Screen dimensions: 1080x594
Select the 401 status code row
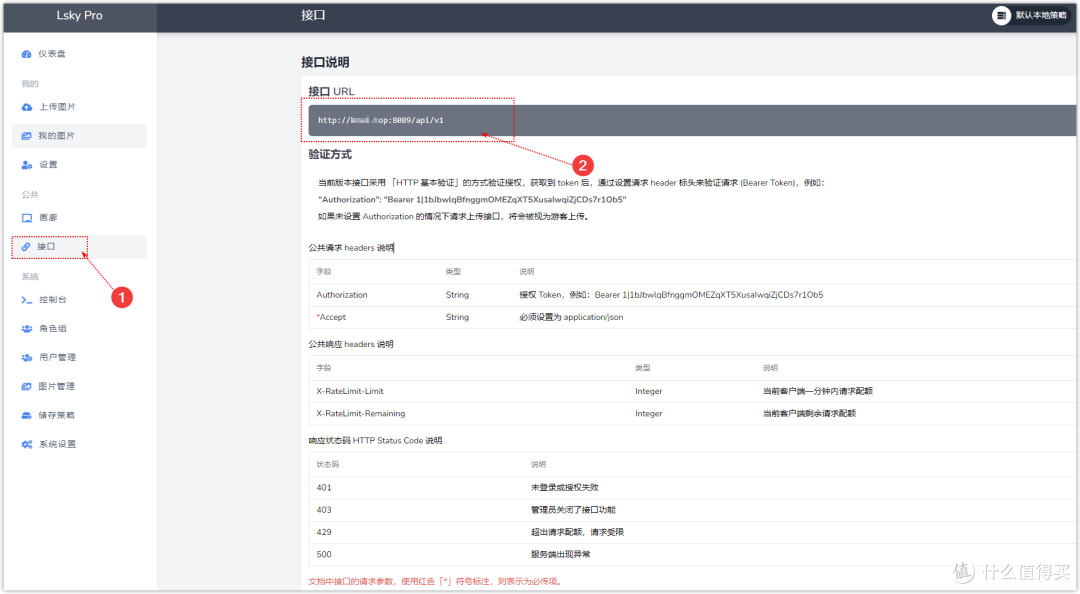tap(690, 487)
